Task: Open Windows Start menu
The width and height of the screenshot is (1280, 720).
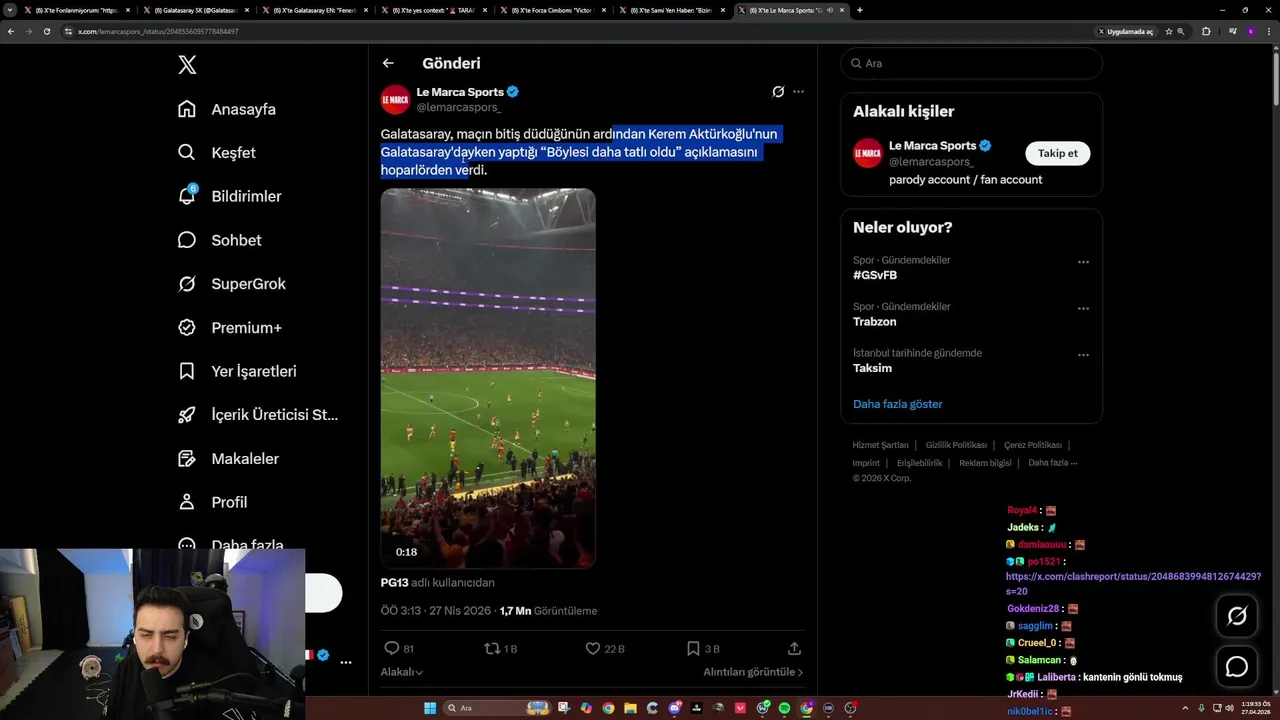Action: pos(430,708)
